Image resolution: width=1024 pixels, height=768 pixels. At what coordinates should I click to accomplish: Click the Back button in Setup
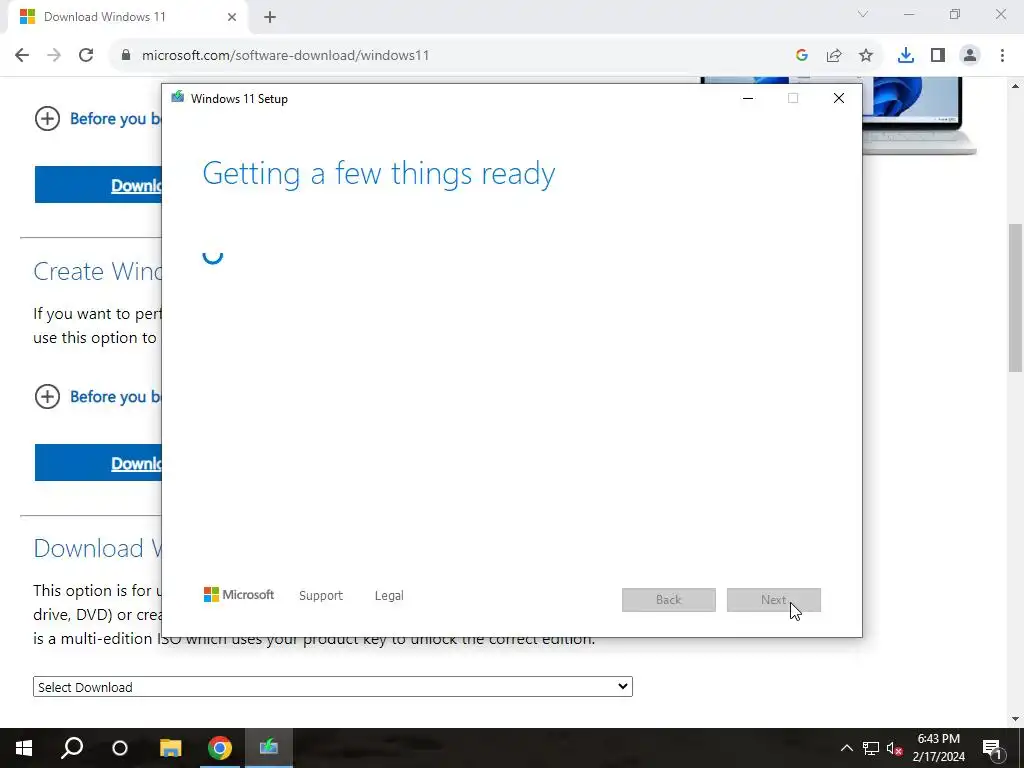click(669, 600)
